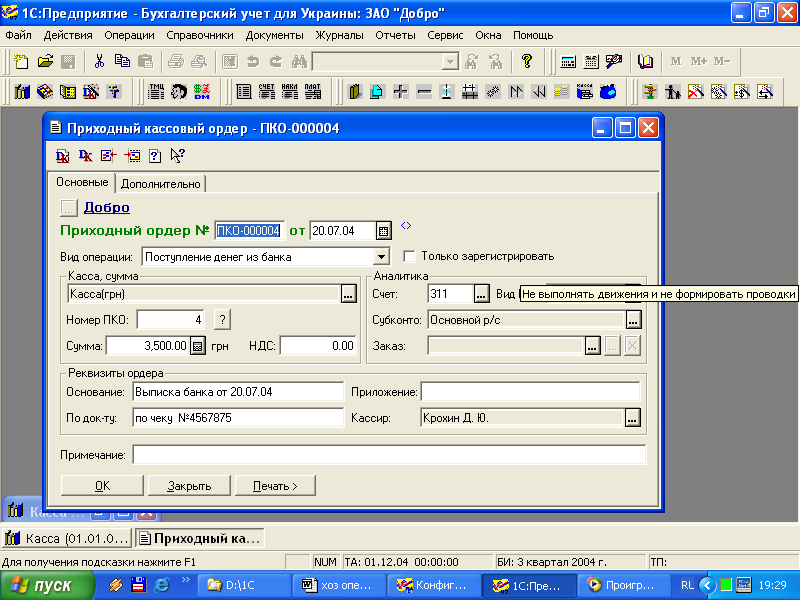Image resolution: width=800 pixels, height=600 pixels.
Task: Click the small button left of Добро
Action: click(68, 208)
